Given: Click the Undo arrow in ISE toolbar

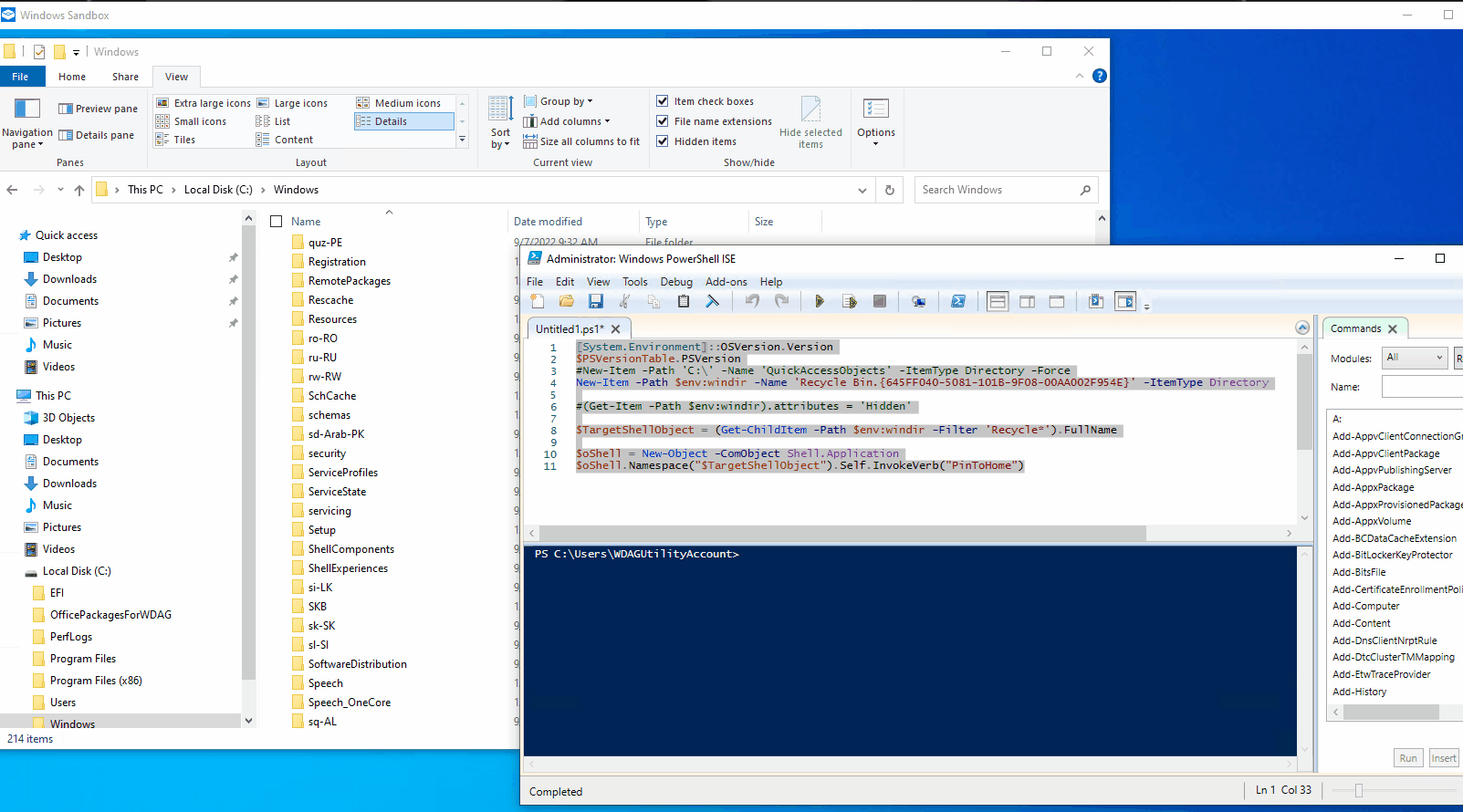Looking at the screenshot, I should click(x=752, y=301).
